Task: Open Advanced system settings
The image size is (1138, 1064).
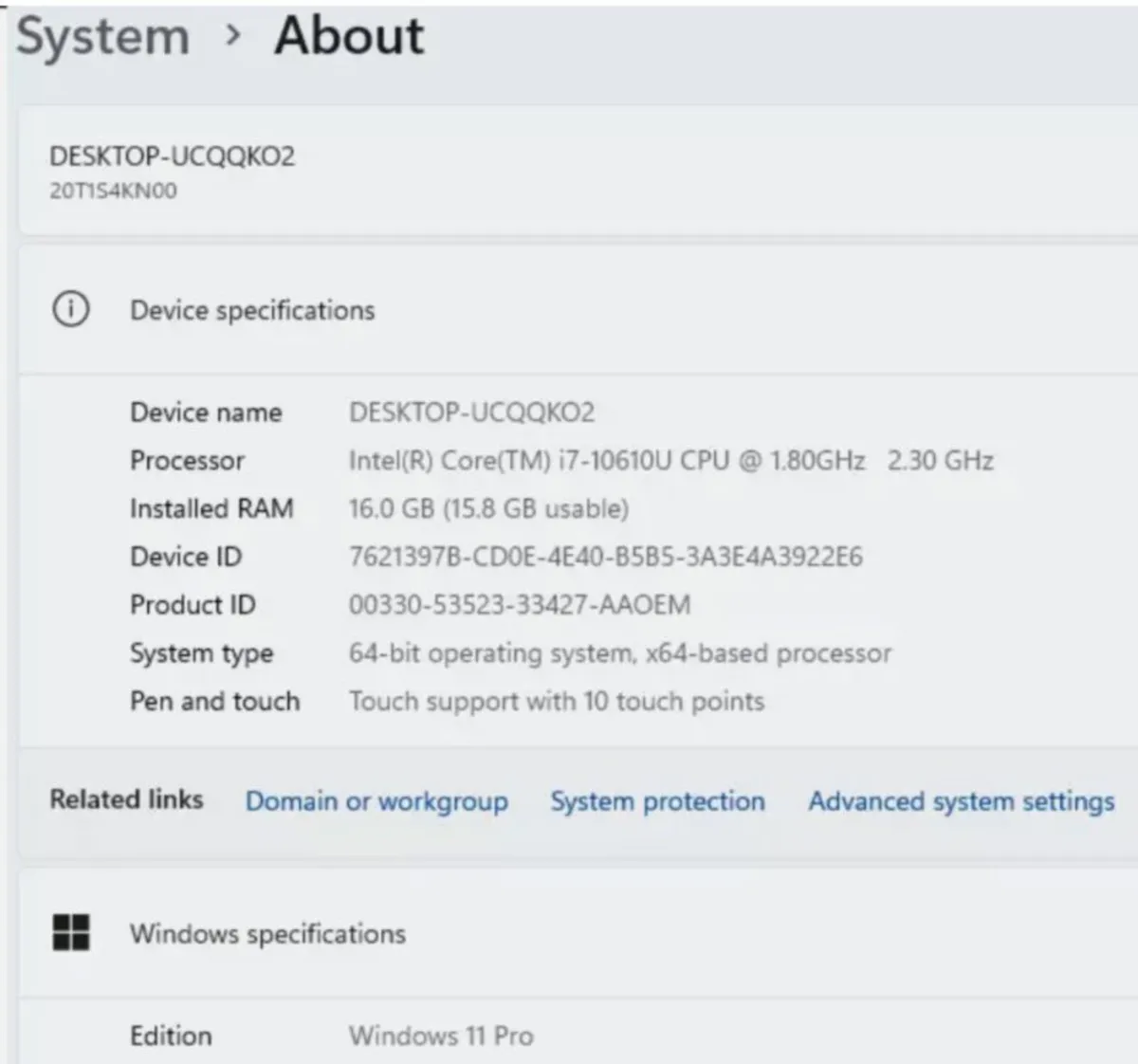Action: (x=960, y=801)
